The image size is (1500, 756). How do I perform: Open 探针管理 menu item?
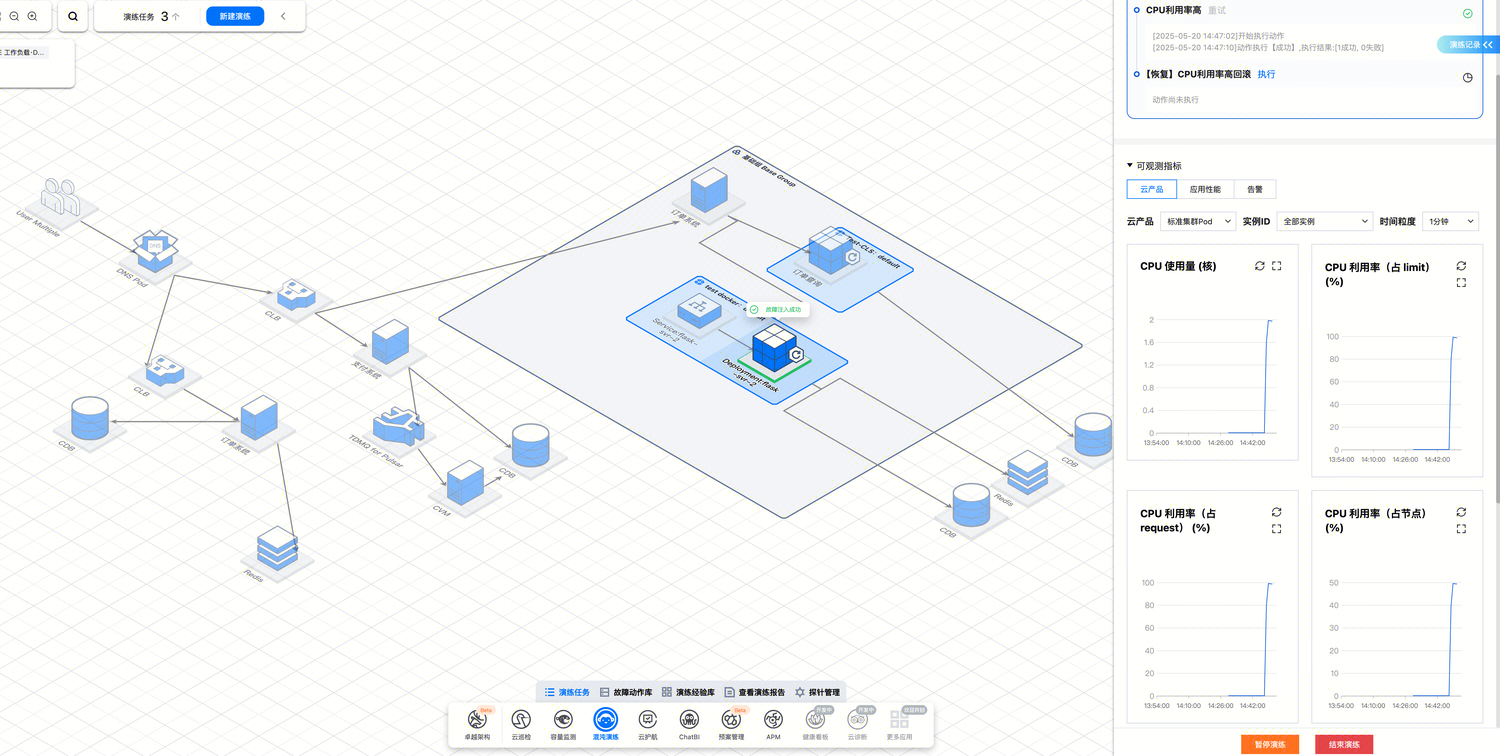click(819, 692)
